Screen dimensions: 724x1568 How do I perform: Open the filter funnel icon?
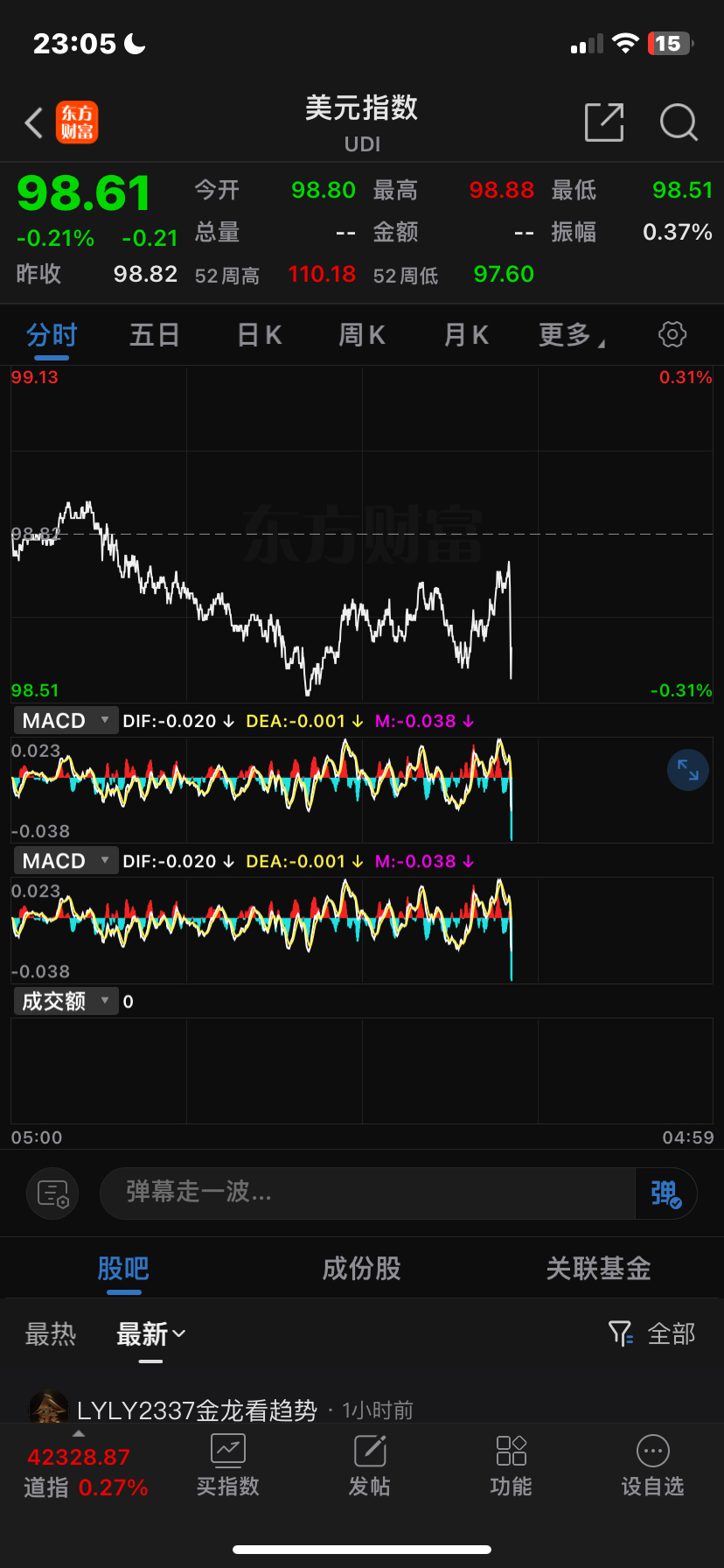[620, 1333]
